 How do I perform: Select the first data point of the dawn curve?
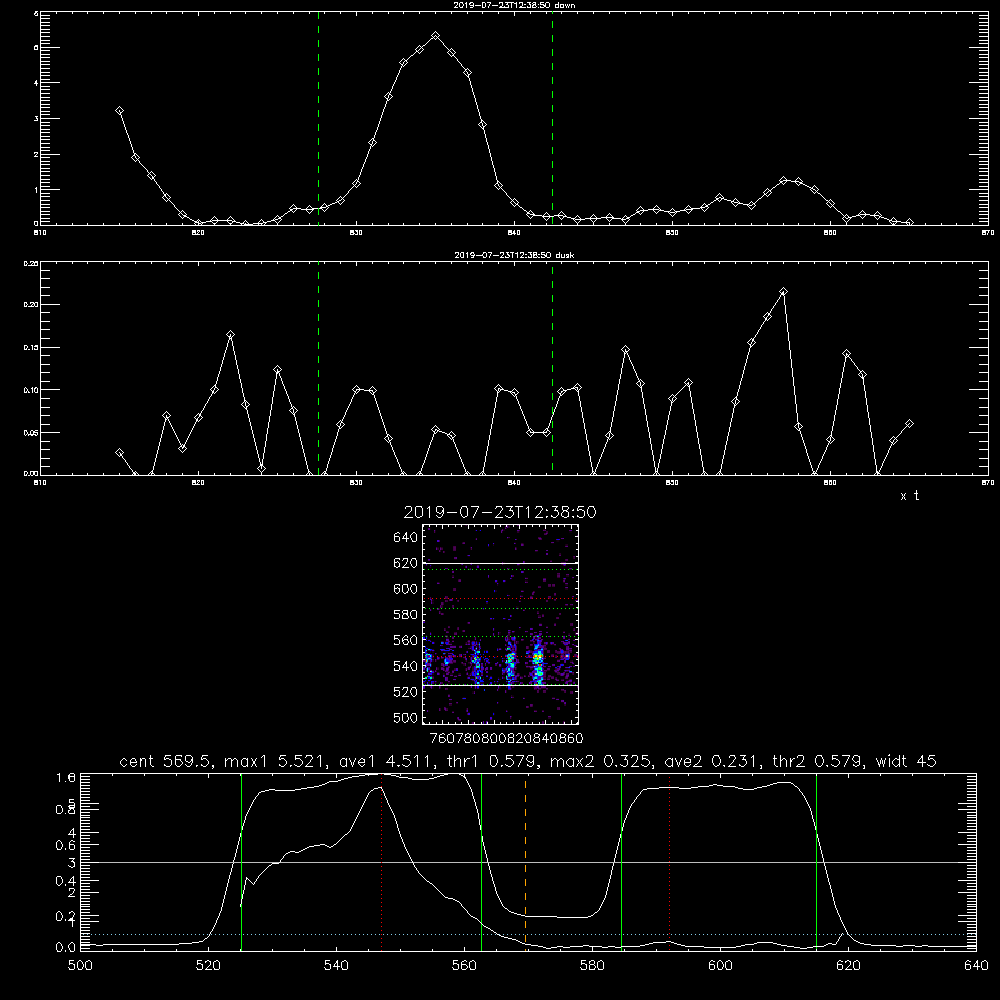119,111
